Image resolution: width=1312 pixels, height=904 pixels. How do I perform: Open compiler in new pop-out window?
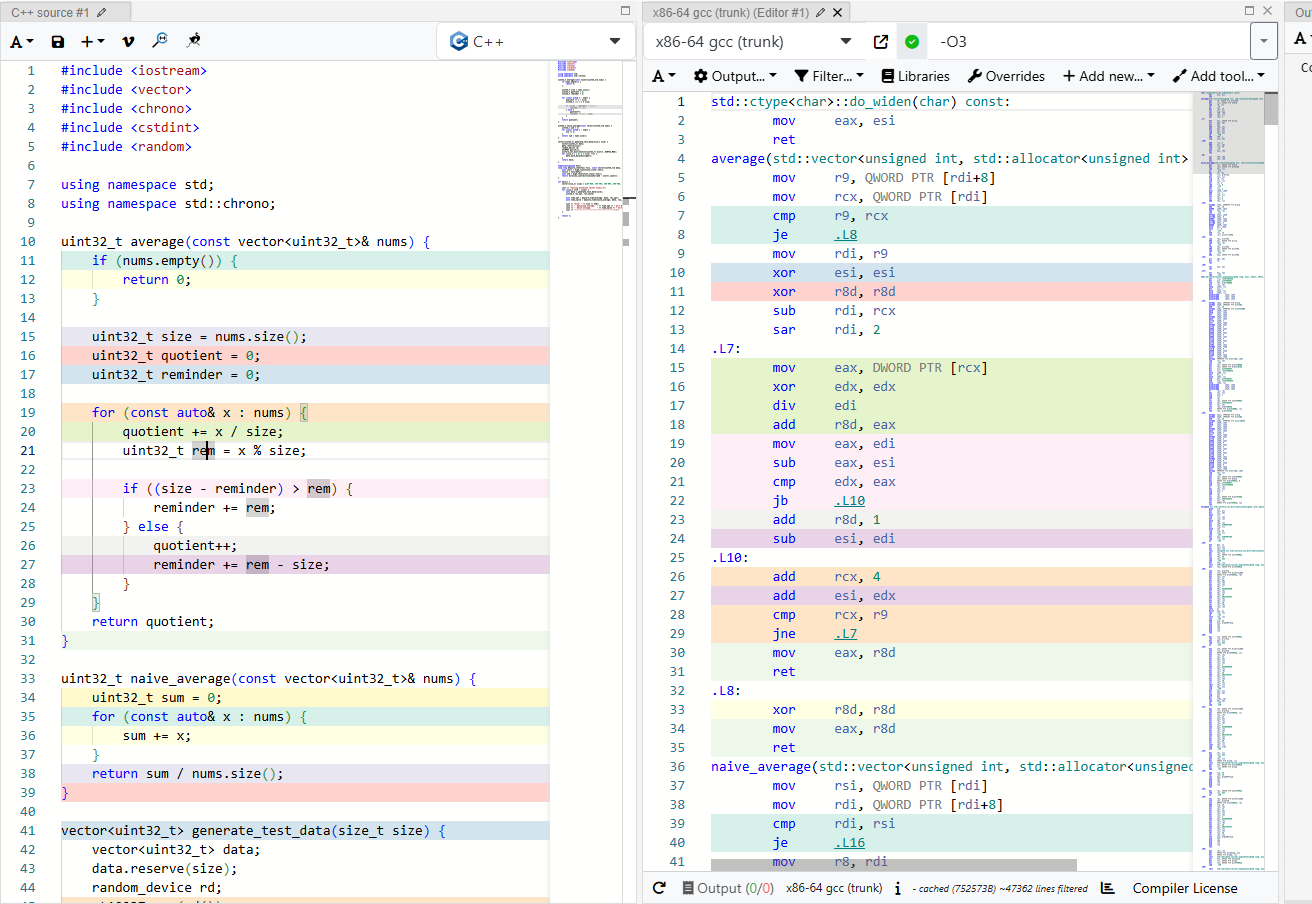coord(880,42)
